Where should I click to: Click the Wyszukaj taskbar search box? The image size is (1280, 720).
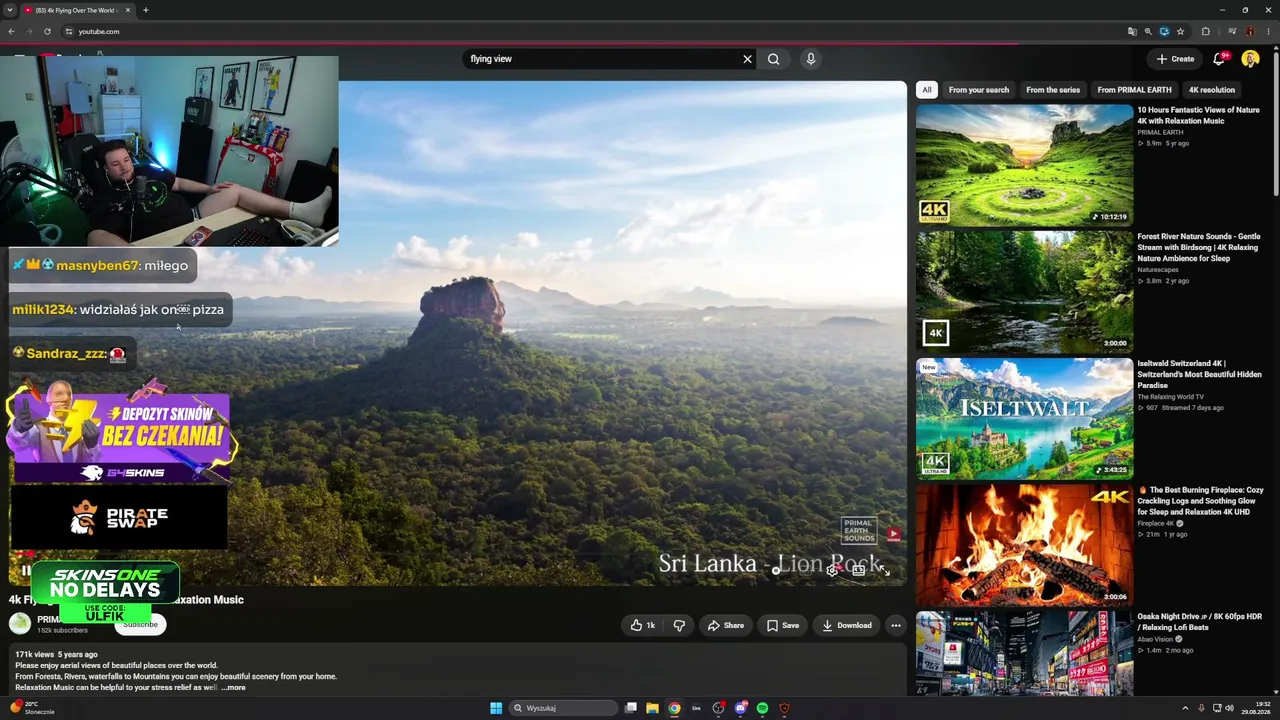pos(563,708)
